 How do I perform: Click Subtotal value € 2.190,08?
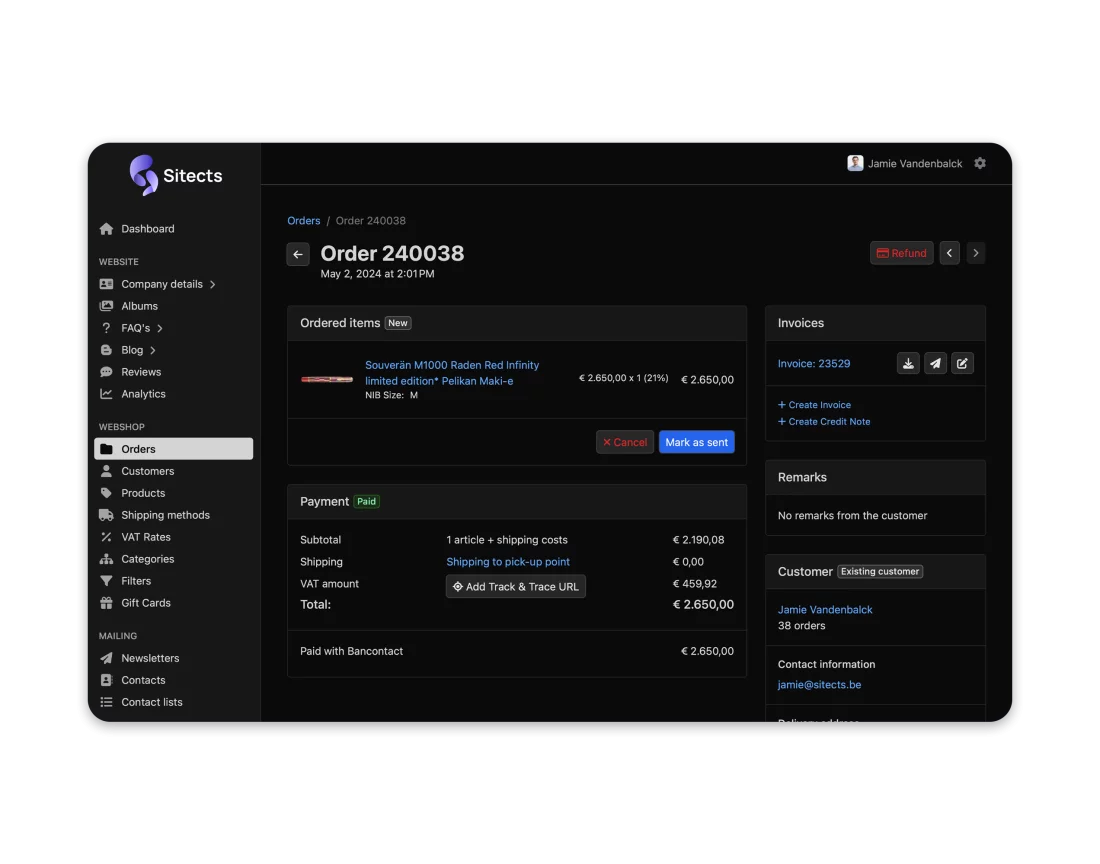(698, 540)
